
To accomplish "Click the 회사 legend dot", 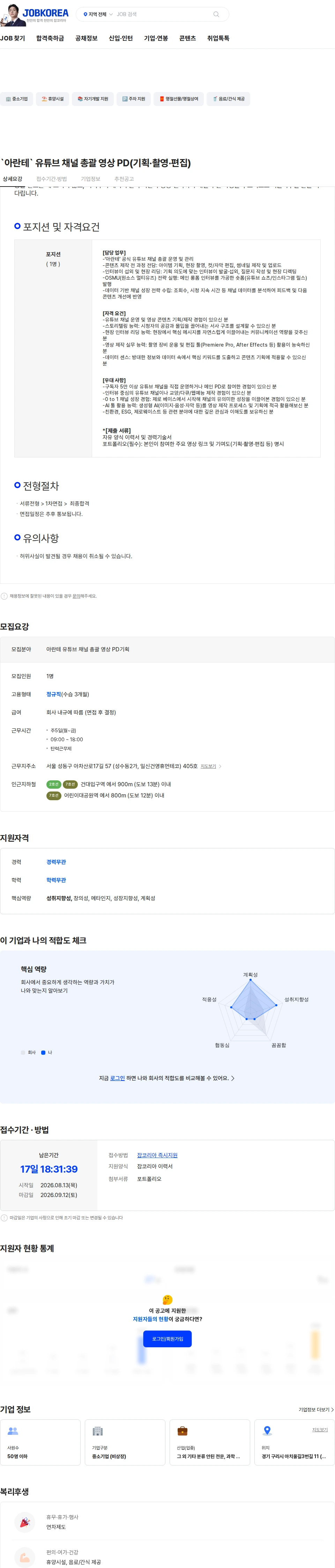I will tap(23, 1052).
